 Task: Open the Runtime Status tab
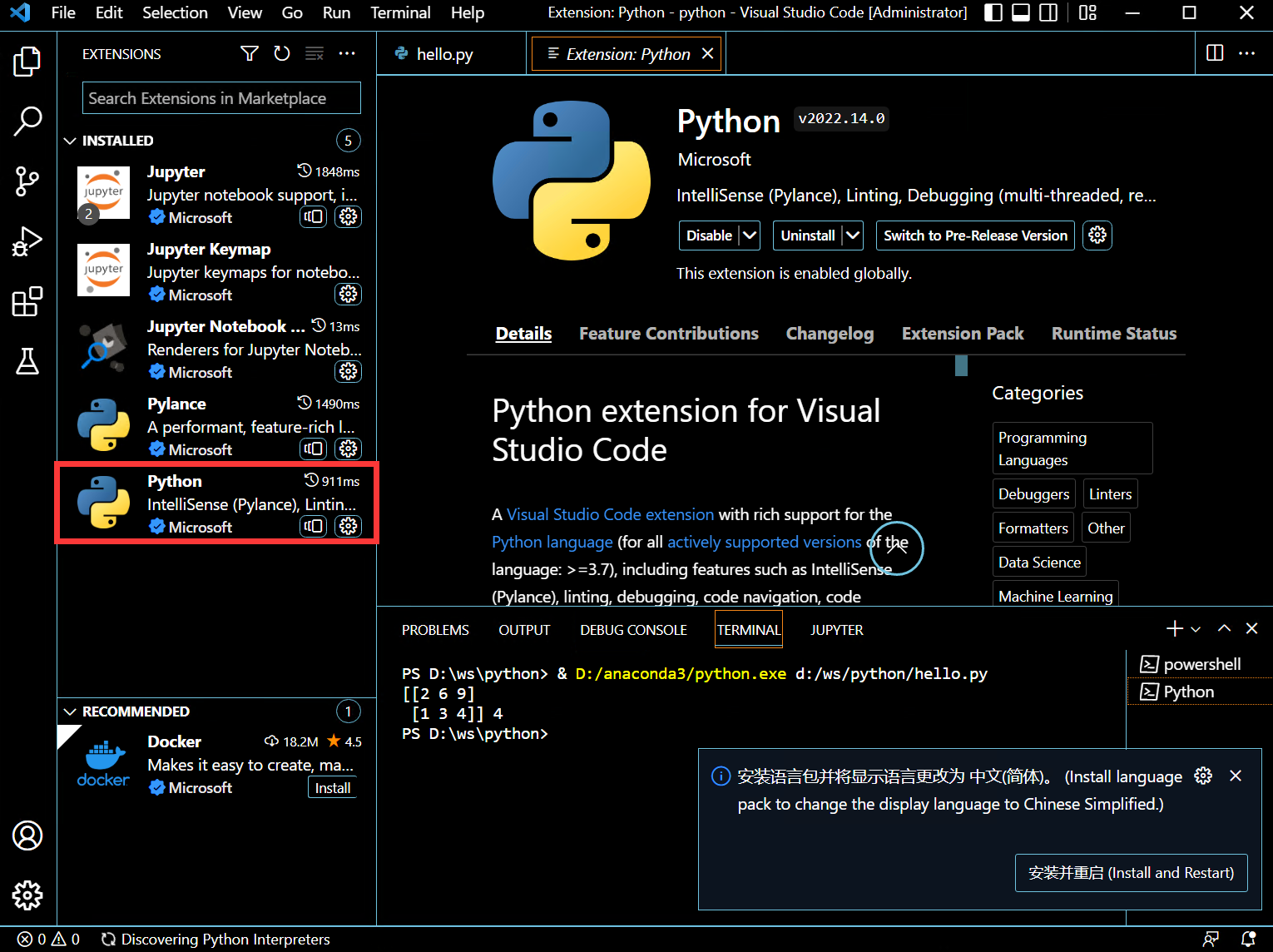coord(1114,334)
